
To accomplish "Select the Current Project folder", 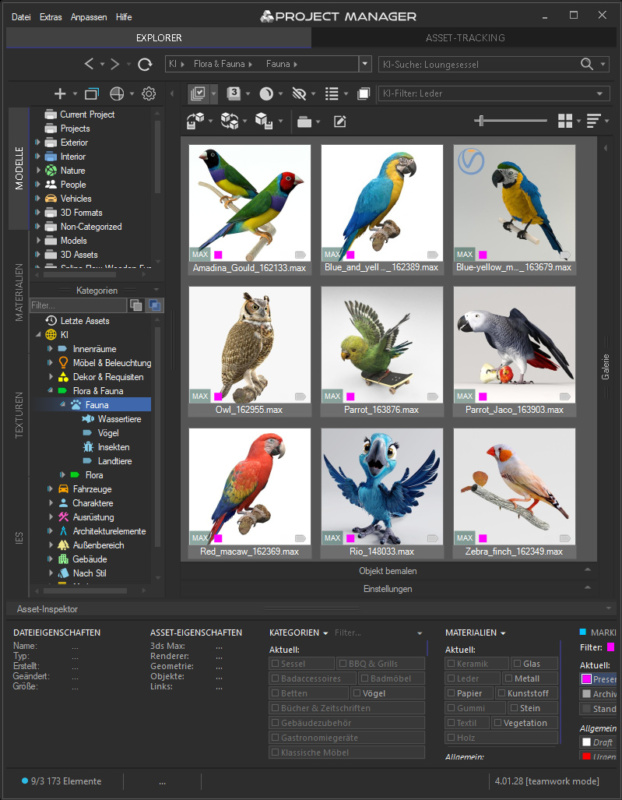I will [87, 114].
